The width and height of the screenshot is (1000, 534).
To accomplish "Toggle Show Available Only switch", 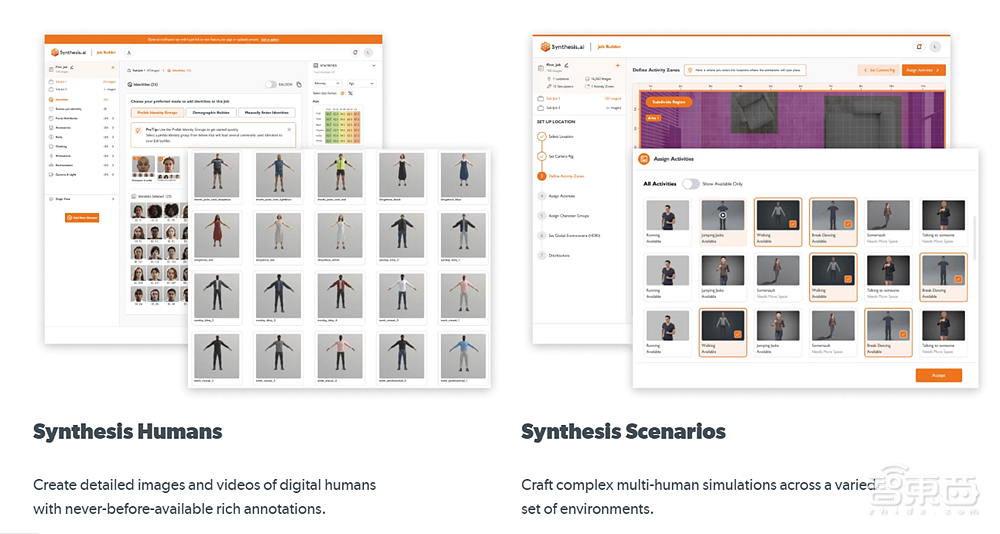I will click(690, 184).
